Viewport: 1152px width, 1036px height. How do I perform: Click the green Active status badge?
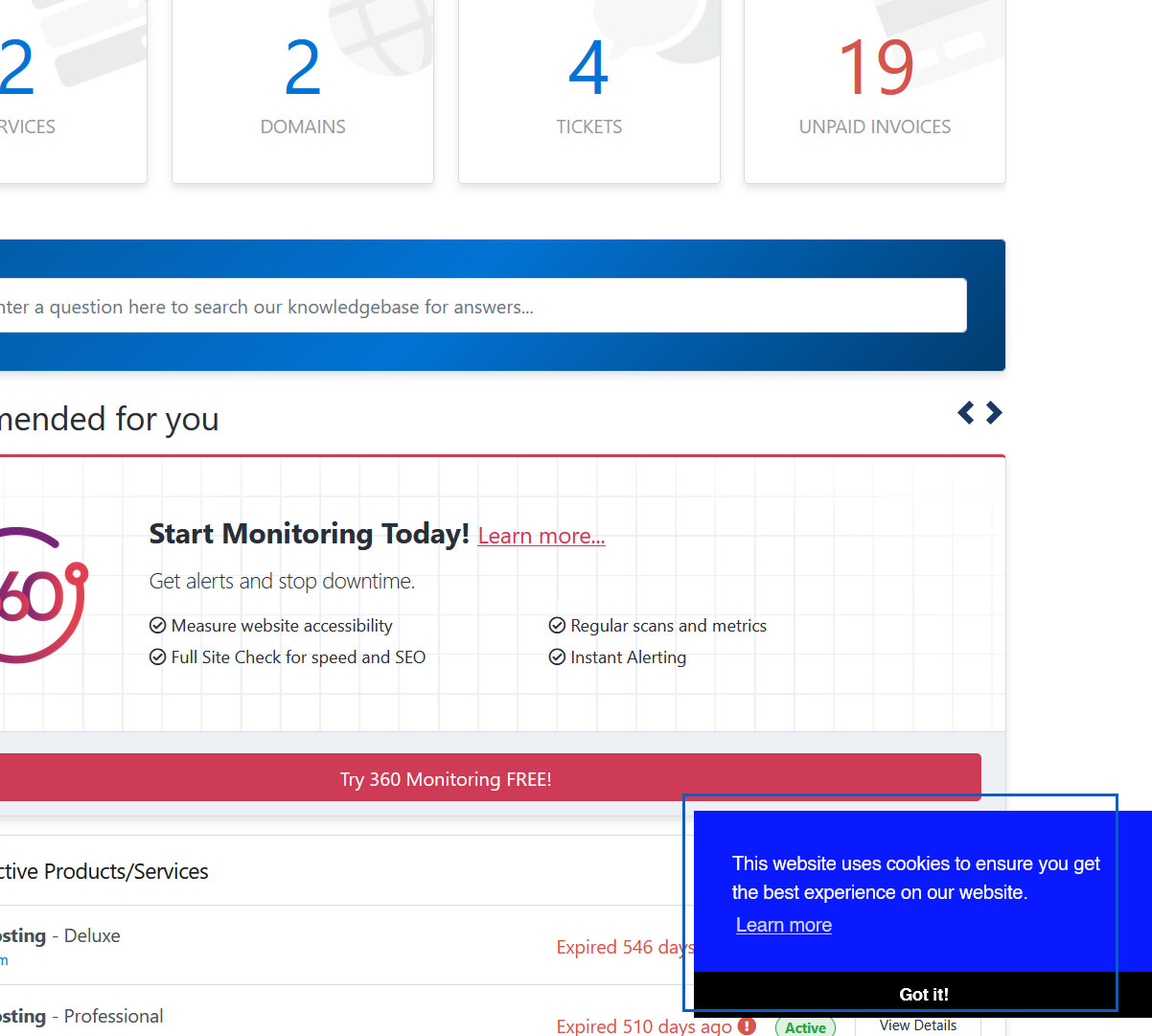click(x=805, y=1027)
